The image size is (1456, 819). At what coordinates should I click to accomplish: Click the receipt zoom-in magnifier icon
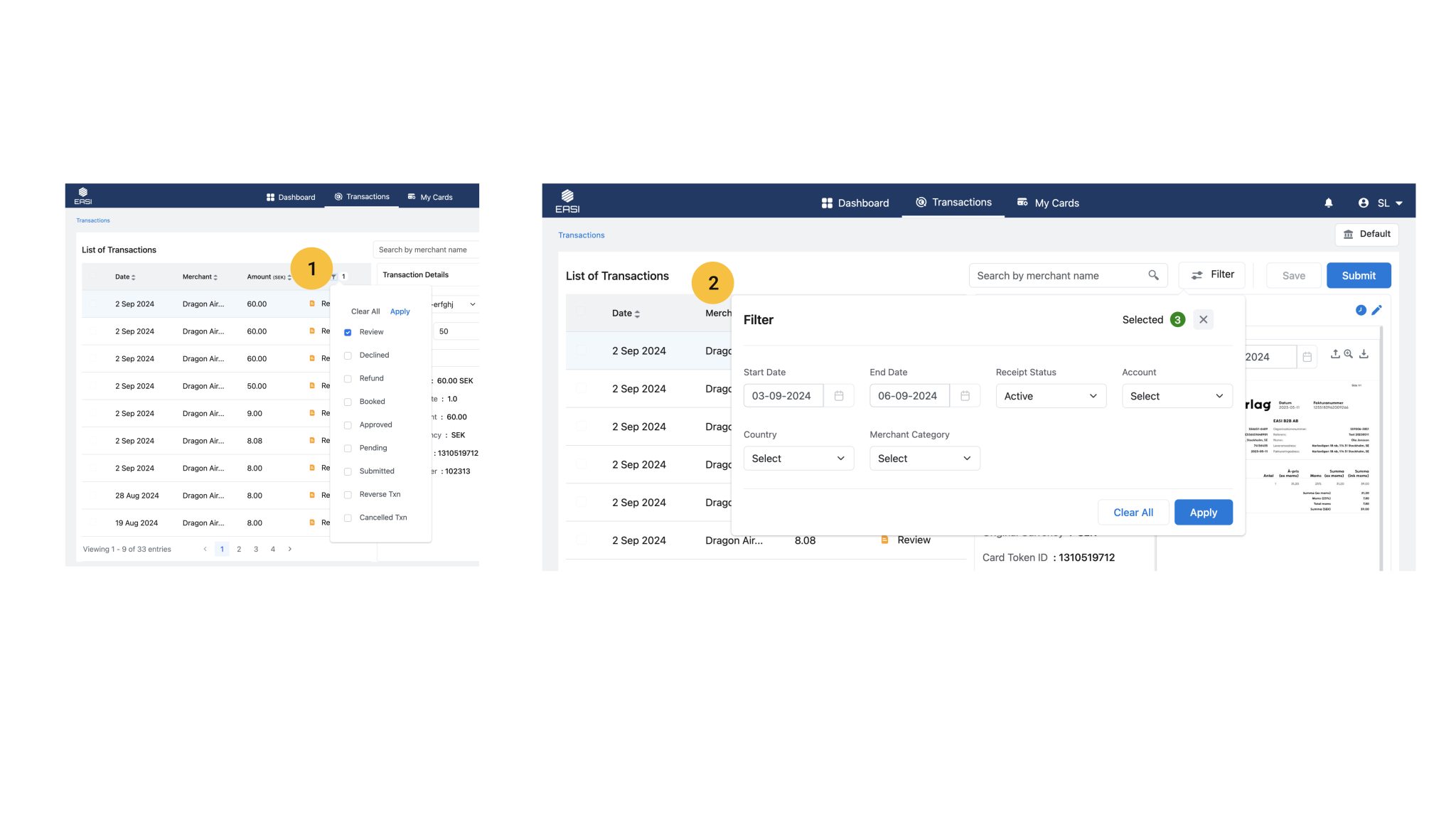1348,353
